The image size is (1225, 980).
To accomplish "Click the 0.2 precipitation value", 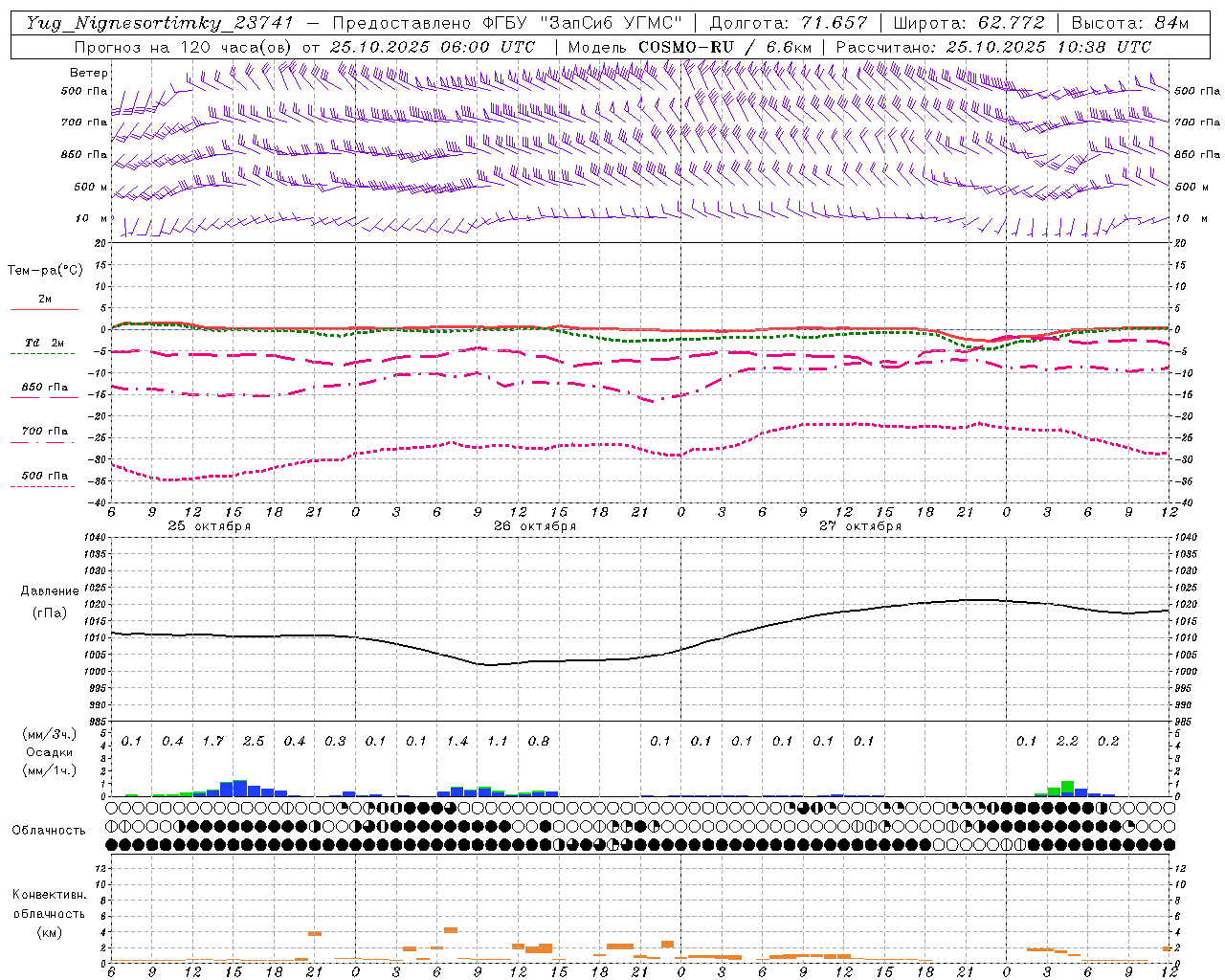I will [1108, 741].
